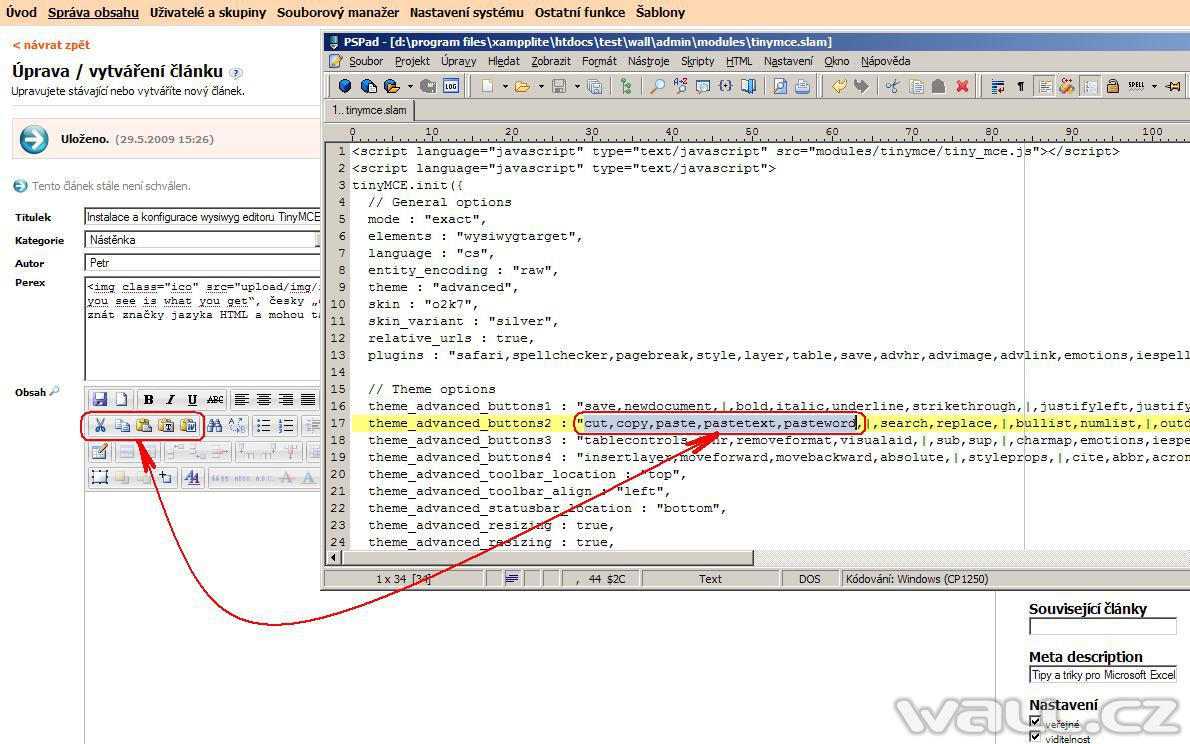Open Souborový manažer in top navigation

click(x=338, y=12)
